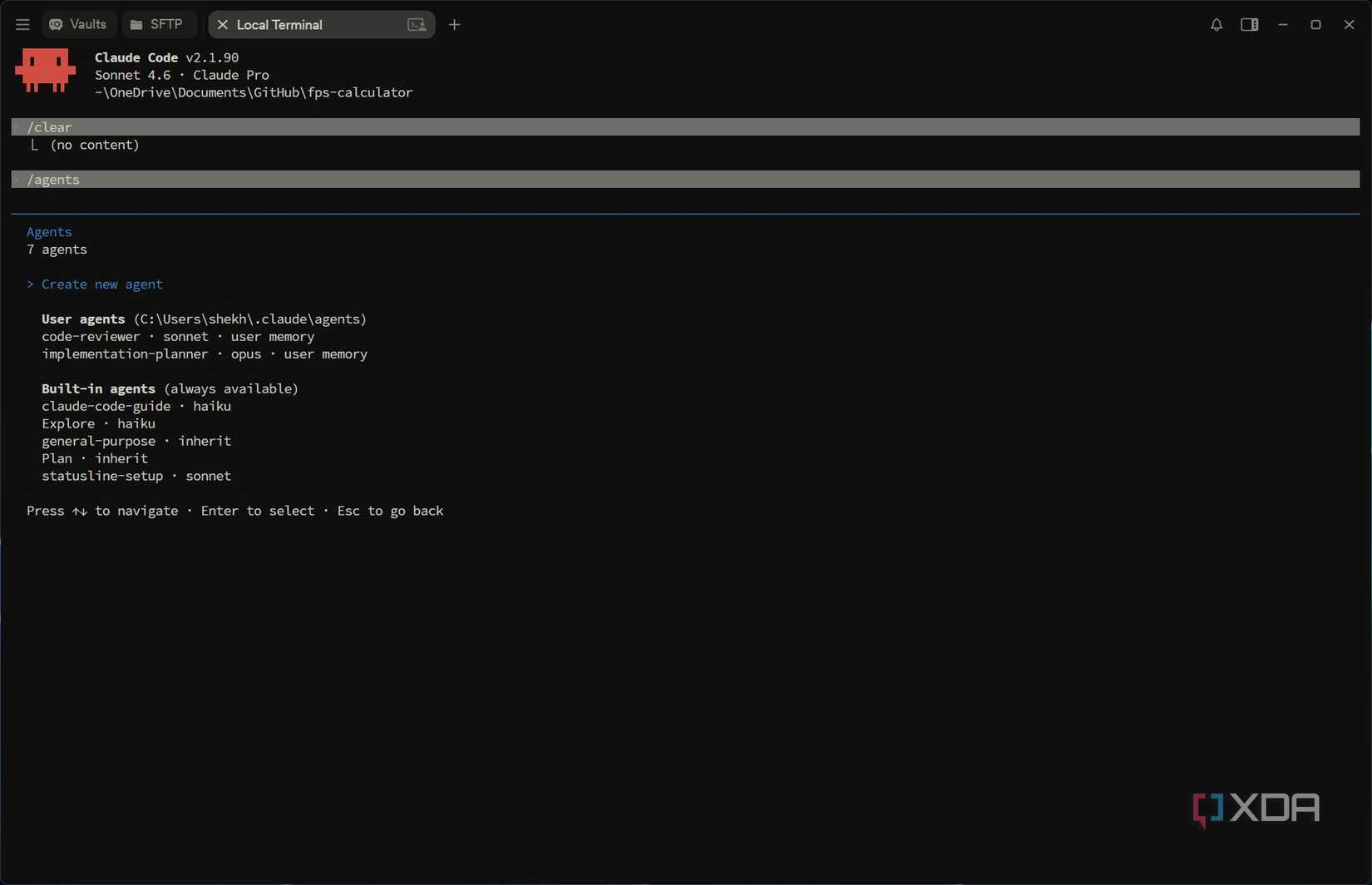Viewport: 1372px width, 885px height.
Task: Click the User agents path heading
Action: [x=204, y=319]
